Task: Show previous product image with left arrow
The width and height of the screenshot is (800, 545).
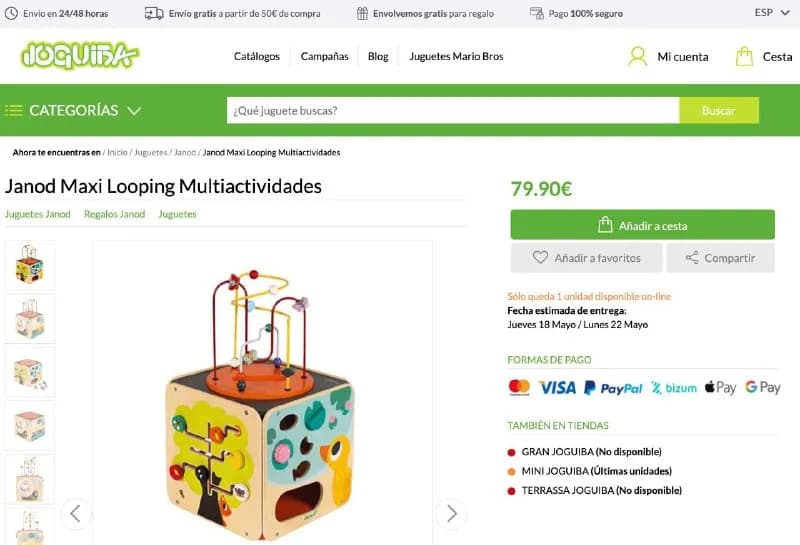Action: tap(76, 513)
